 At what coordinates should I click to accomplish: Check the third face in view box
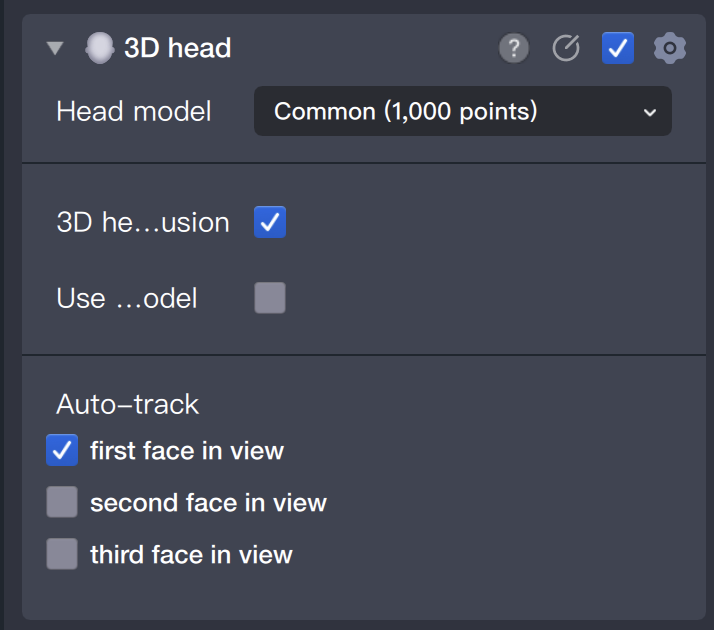click(62, 554)
